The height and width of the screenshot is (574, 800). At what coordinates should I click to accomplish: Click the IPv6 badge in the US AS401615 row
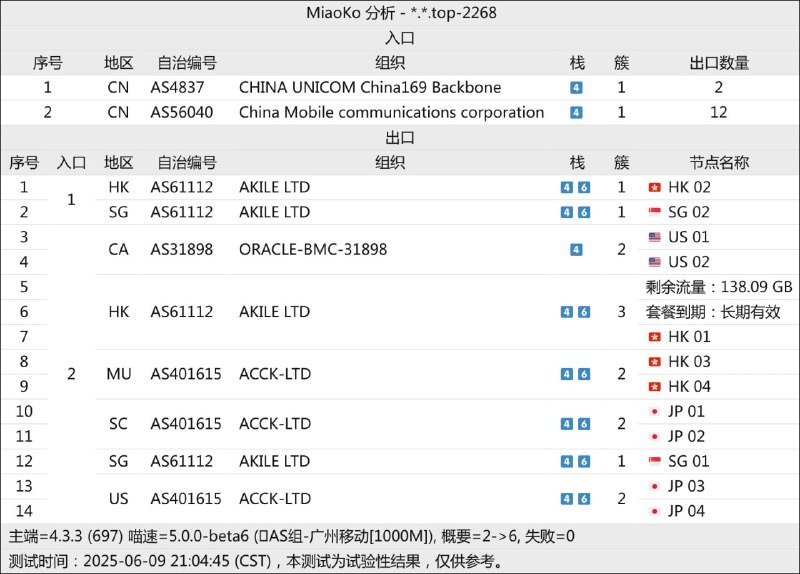tap(584, 498)
